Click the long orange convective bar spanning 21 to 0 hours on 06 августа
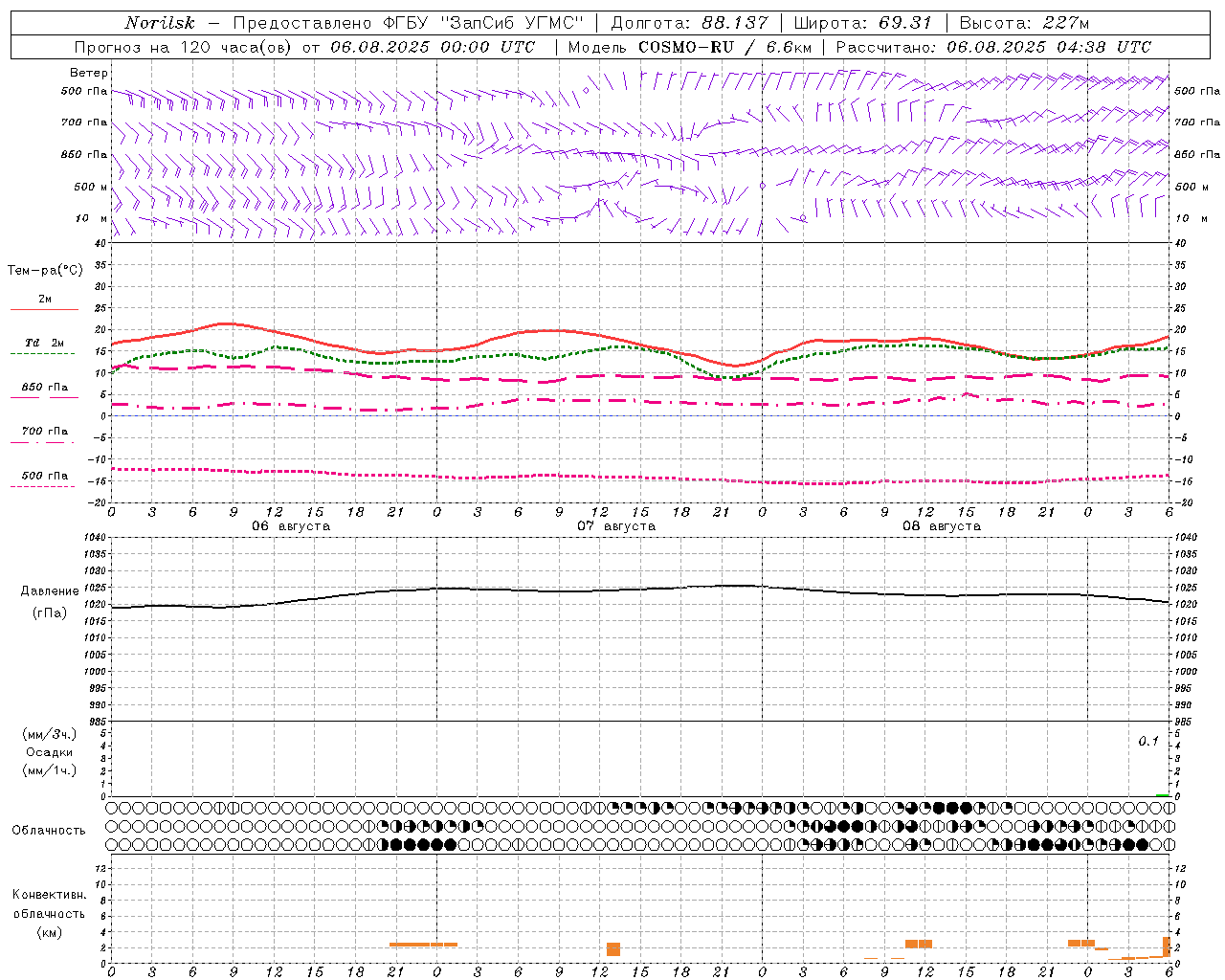The width and height of the screenshot is (1225, 980). (x=423, y=945)
